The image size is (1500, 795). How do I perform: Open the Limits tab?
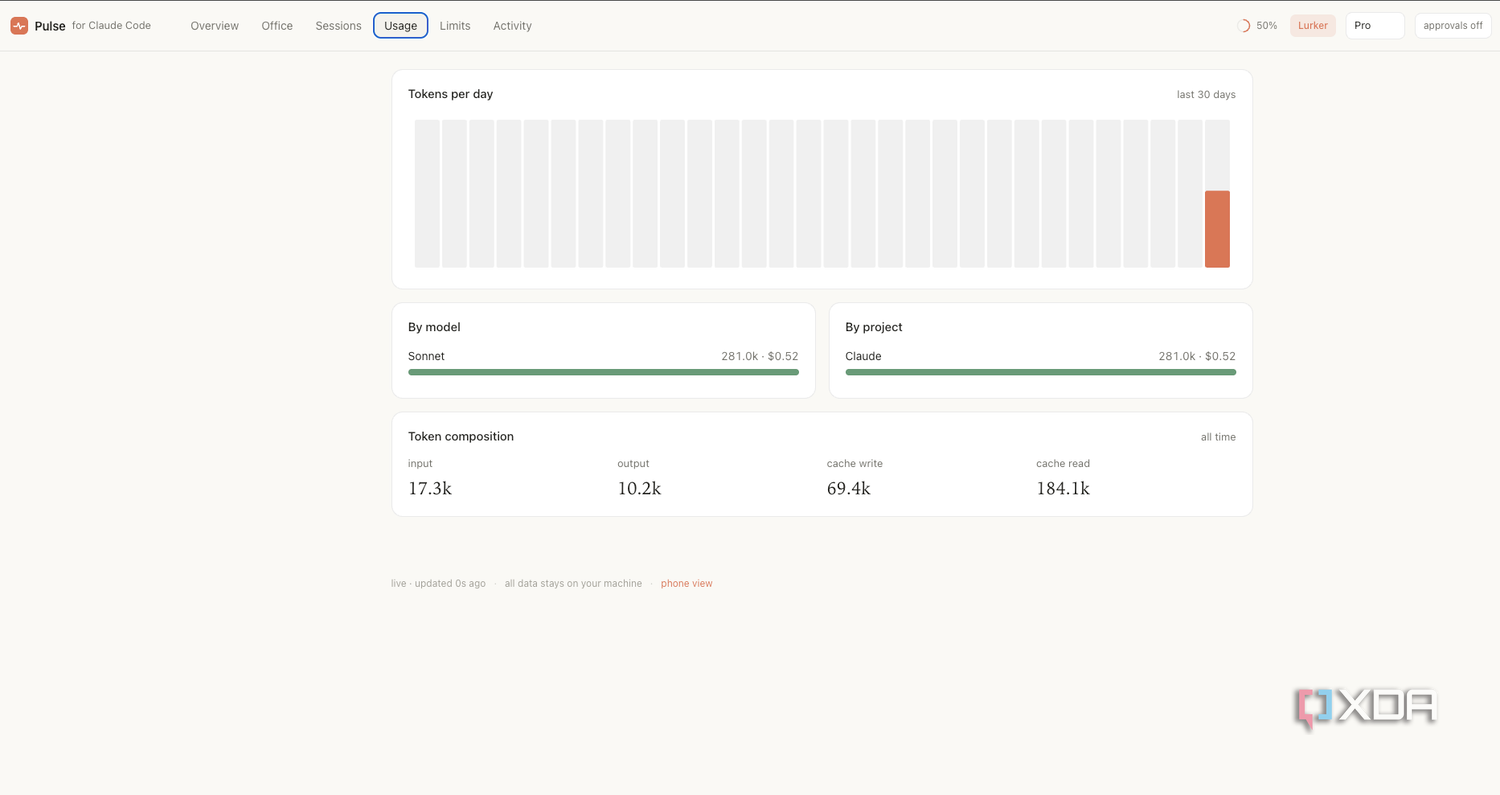pyautogui.click(x=455, y=26)
